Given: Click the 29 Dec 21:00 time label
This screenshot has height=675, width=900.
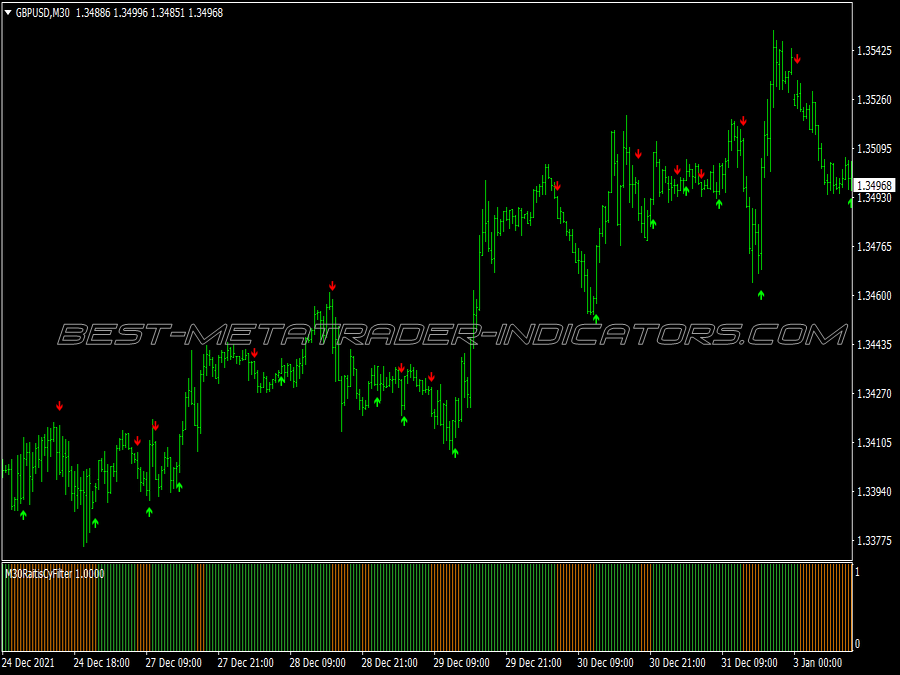Looking at the screenshot, I should coord(534,662).
